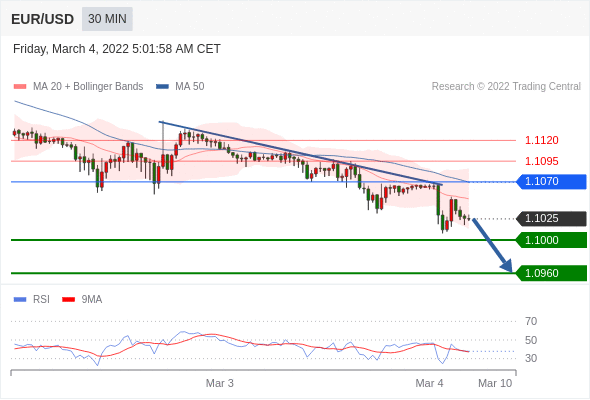The image size is (590, 400).
Task: Toggle the RSI legend label
Action: [41, 300]
